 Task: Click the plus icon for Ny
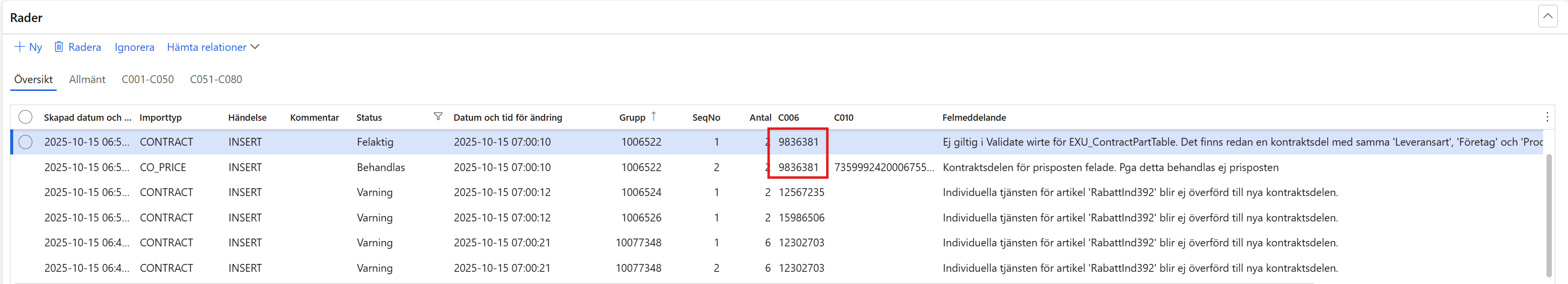pyautogui.click(x=20, y=47)
